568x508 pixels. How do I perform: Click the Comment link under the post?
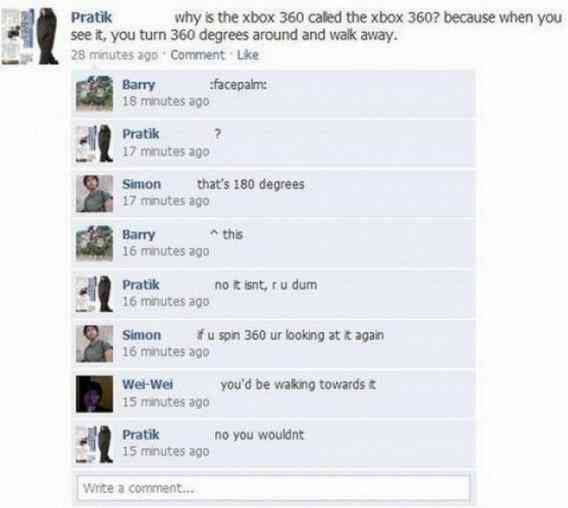[197, 55]
